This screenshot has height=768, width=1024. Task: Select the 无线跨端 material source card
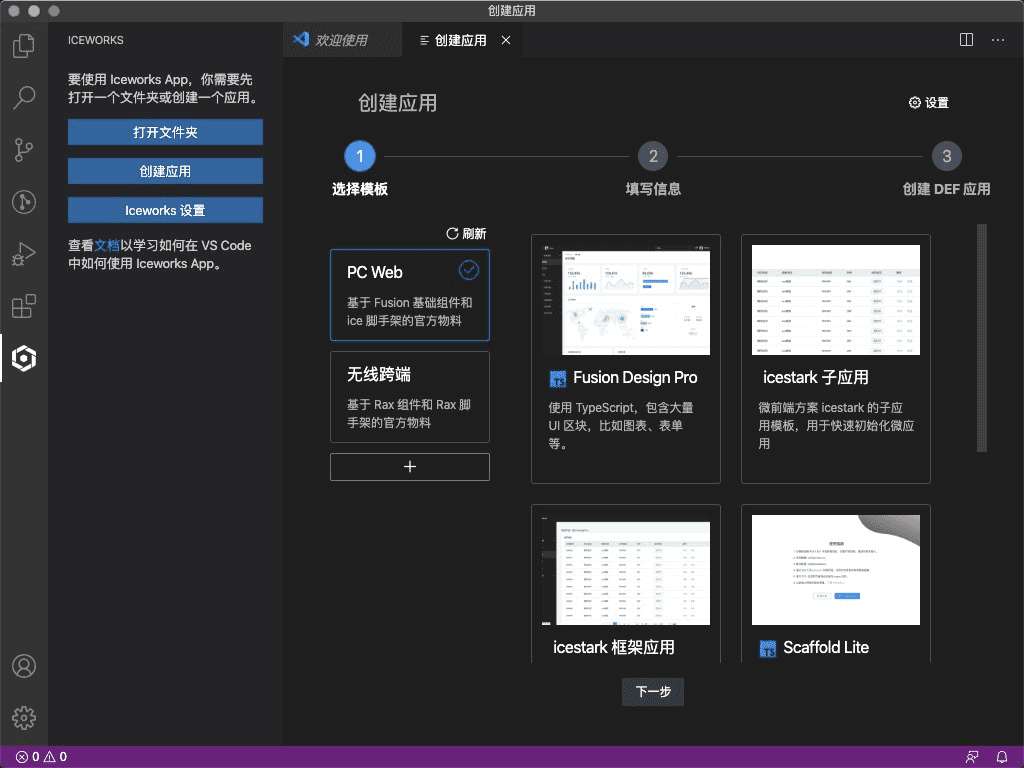[409, 397]
